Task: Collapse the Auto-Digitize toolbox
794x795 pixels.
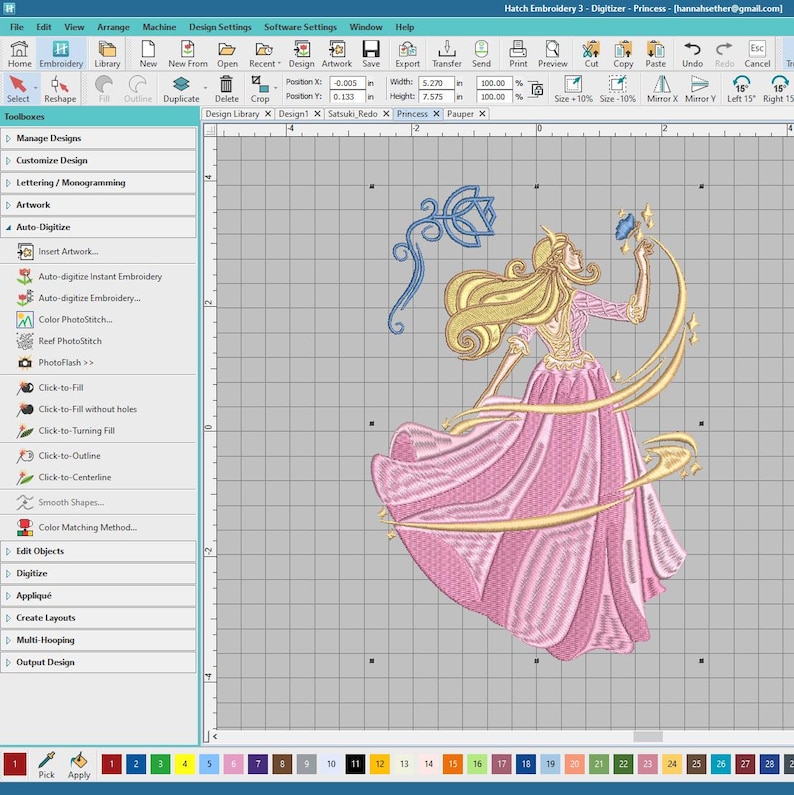Action: coord(98,227)
